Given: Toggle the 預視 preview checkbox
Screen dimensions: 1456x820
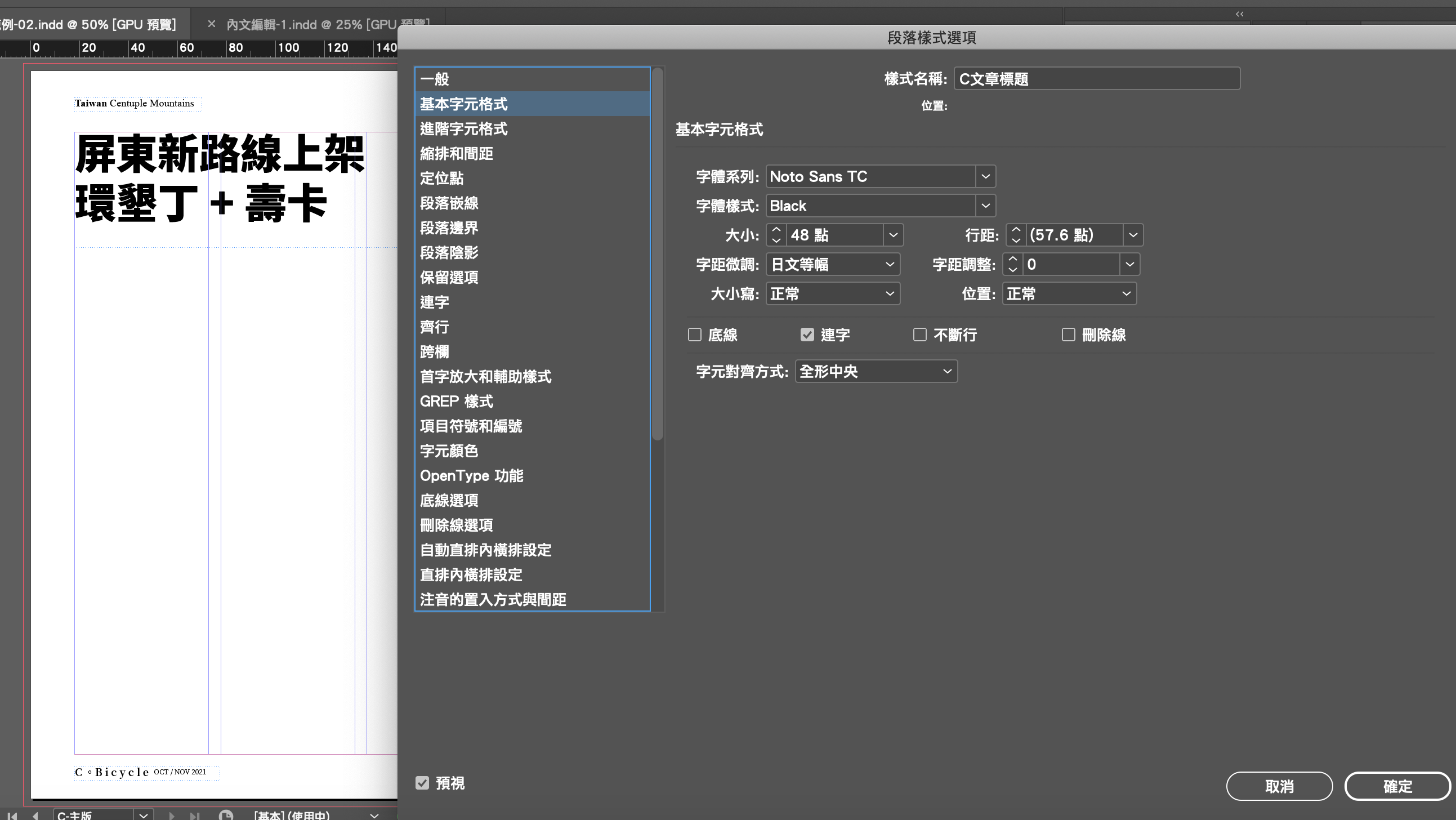Looking at the screenshot, I should [422, 783].
